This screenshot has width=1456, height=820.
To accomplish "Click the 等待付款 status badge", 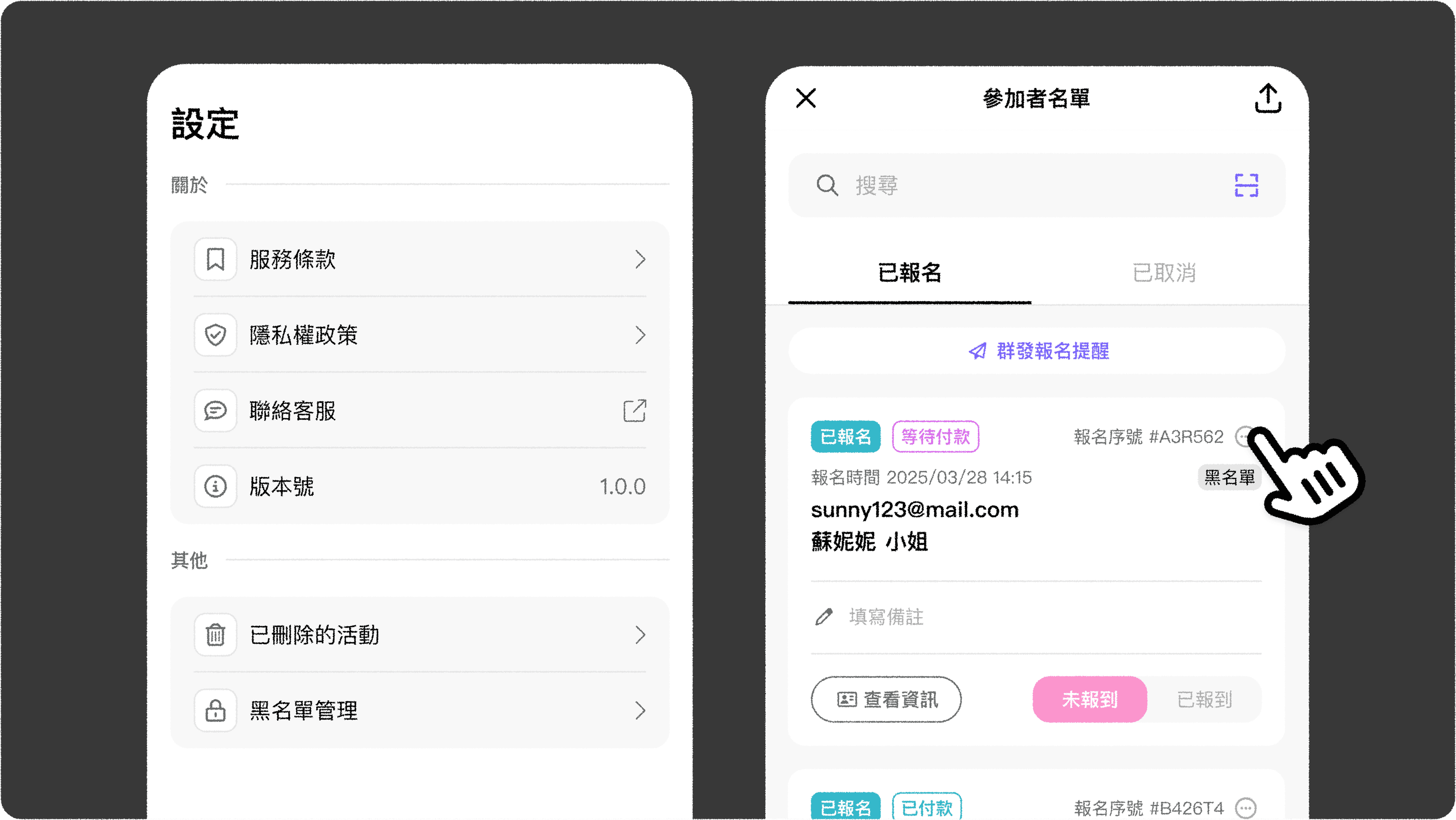I will coord(935,437).
